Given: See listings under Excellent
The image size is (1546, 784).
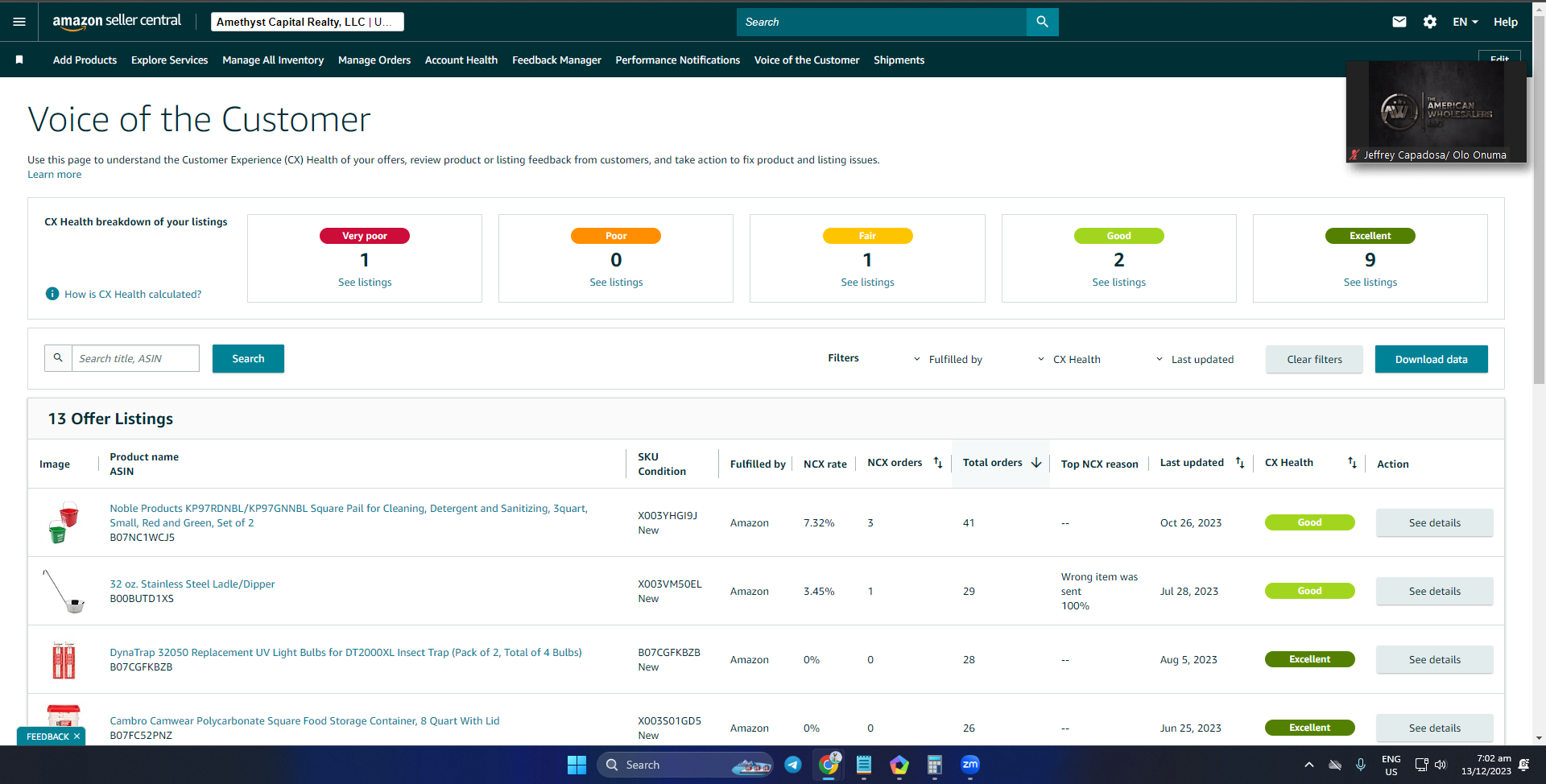Looking at the screenshot, I should (x=1370, y=283).
